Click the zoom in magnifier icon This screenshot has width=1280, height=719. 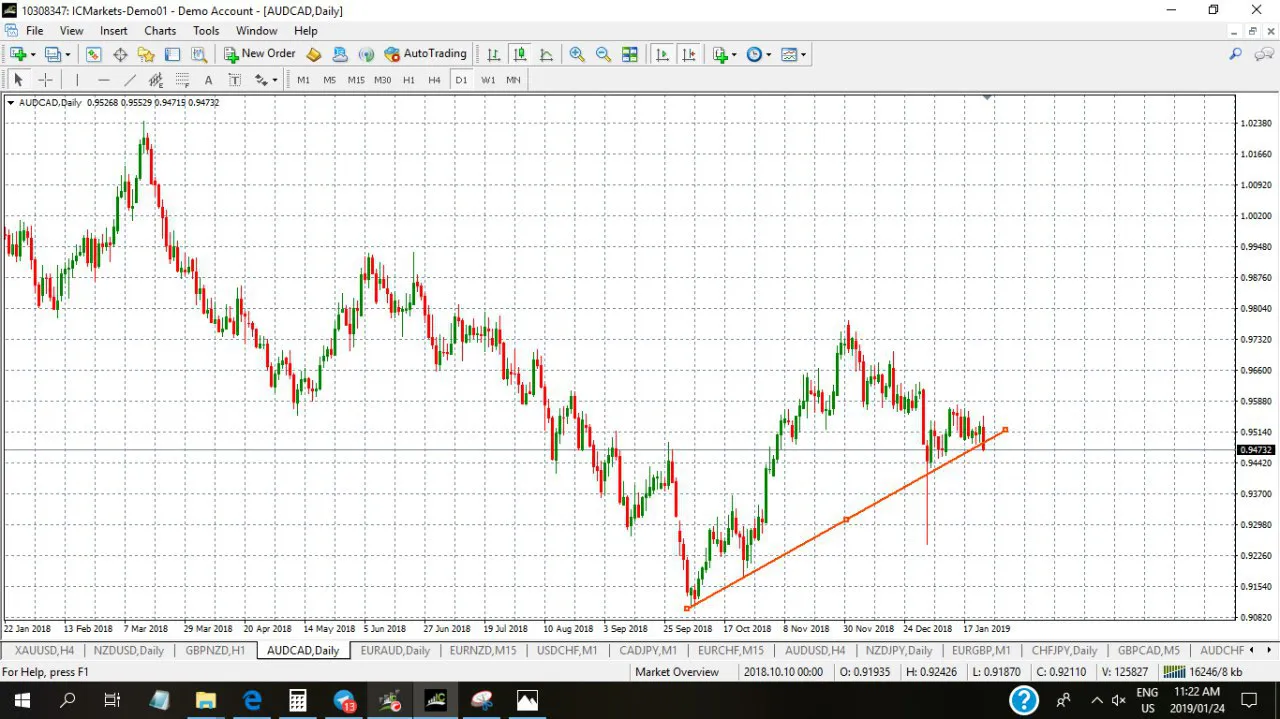[577, 54]
